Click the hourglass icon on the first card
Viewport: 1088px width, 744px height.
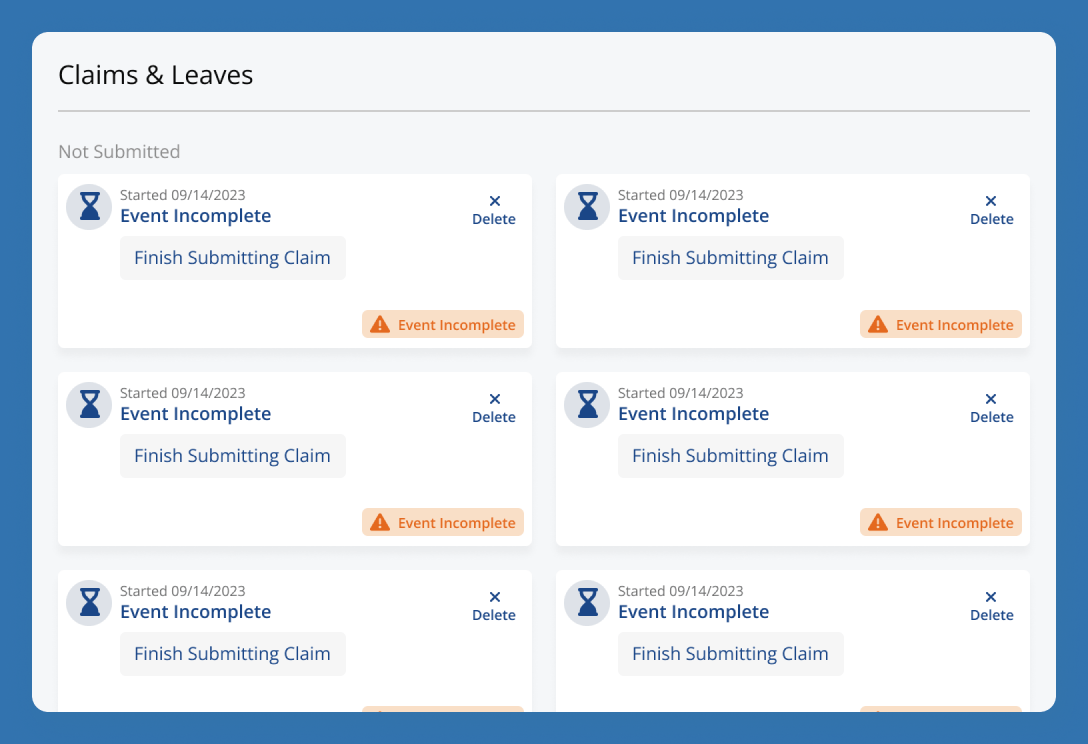(x=88, y=207)
